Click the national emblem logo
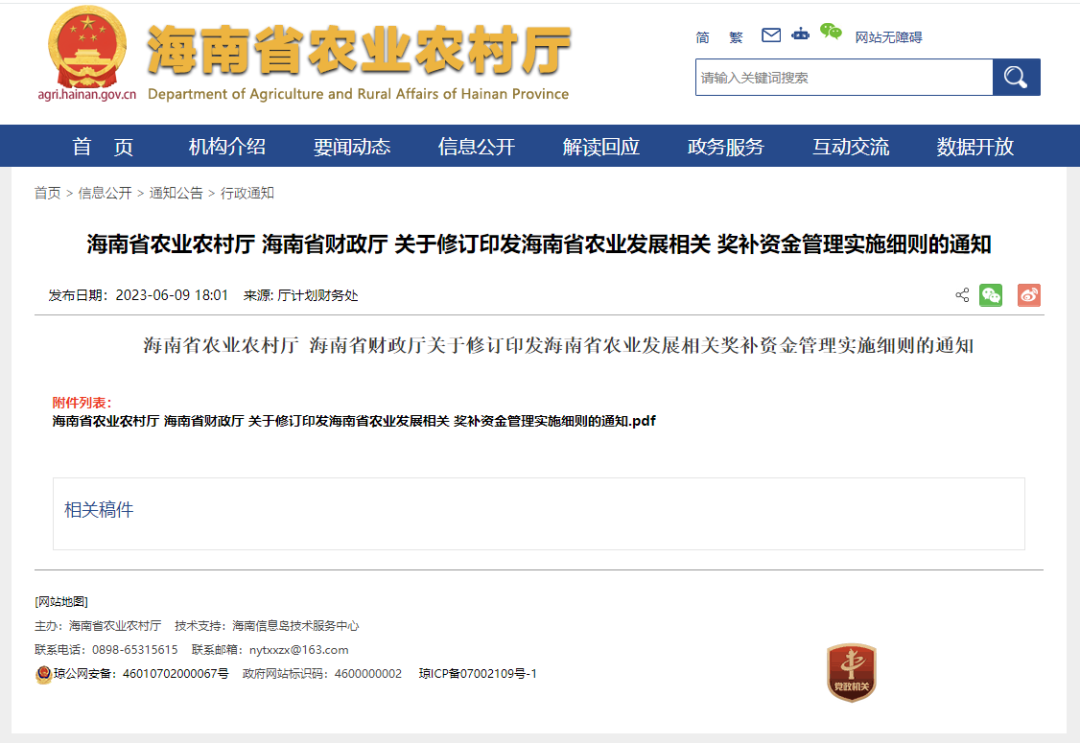Screen dimensions: 1080x743 click(x=87, y=47)
